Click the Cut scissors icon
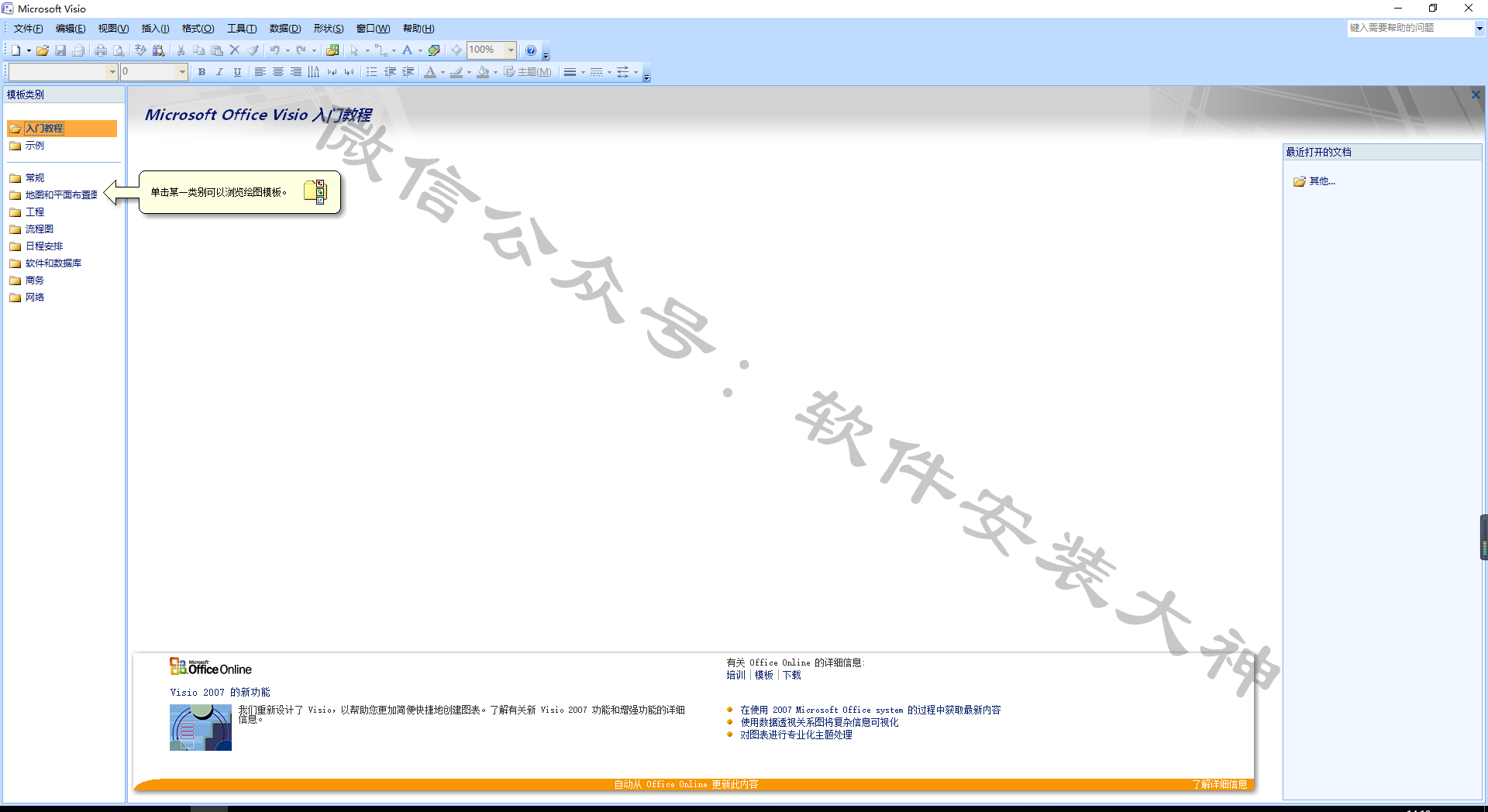 181,50
